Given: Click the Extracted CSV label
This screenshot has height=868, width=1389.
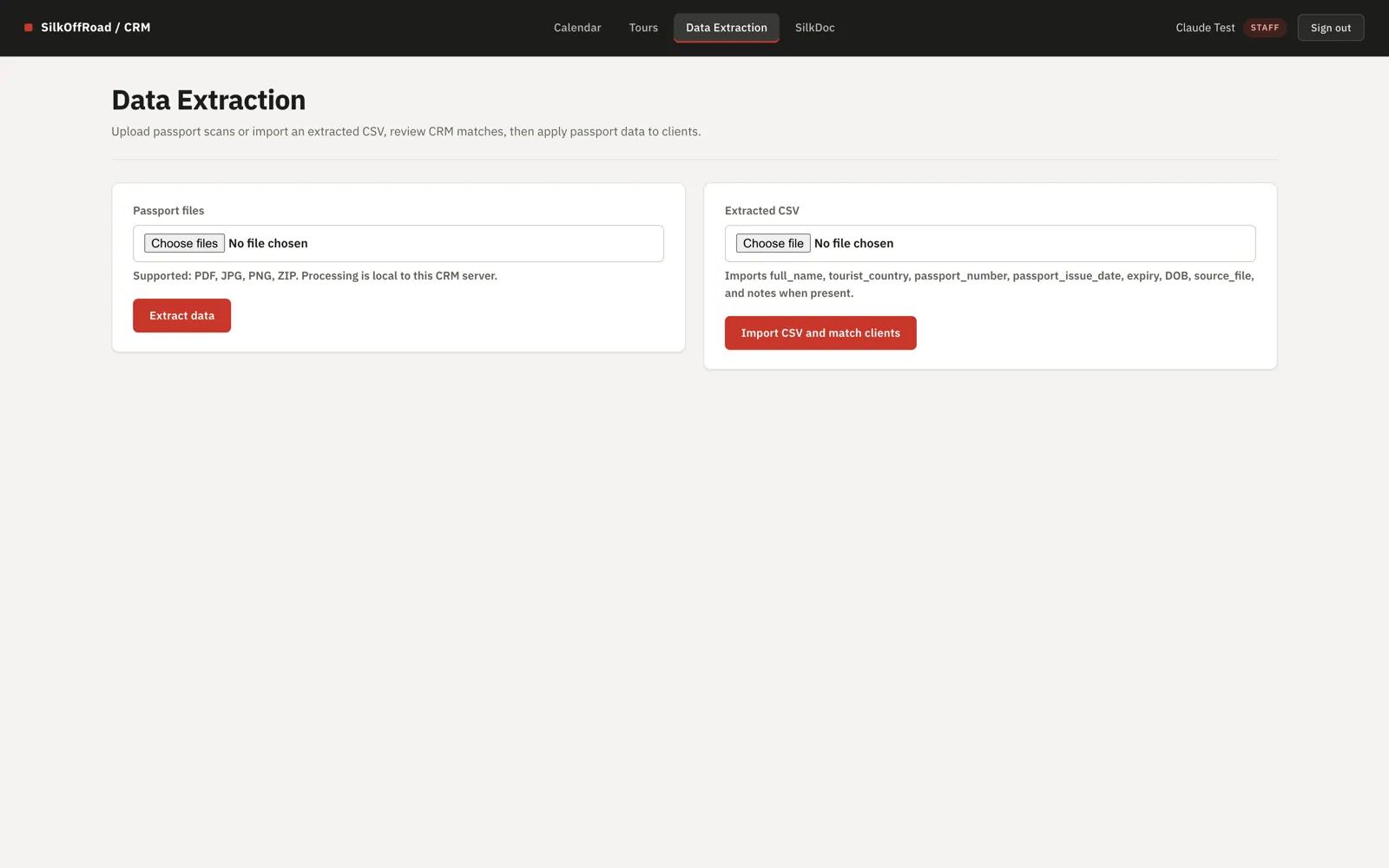Looking at the screenshot, I should click(x=762, y=211).
